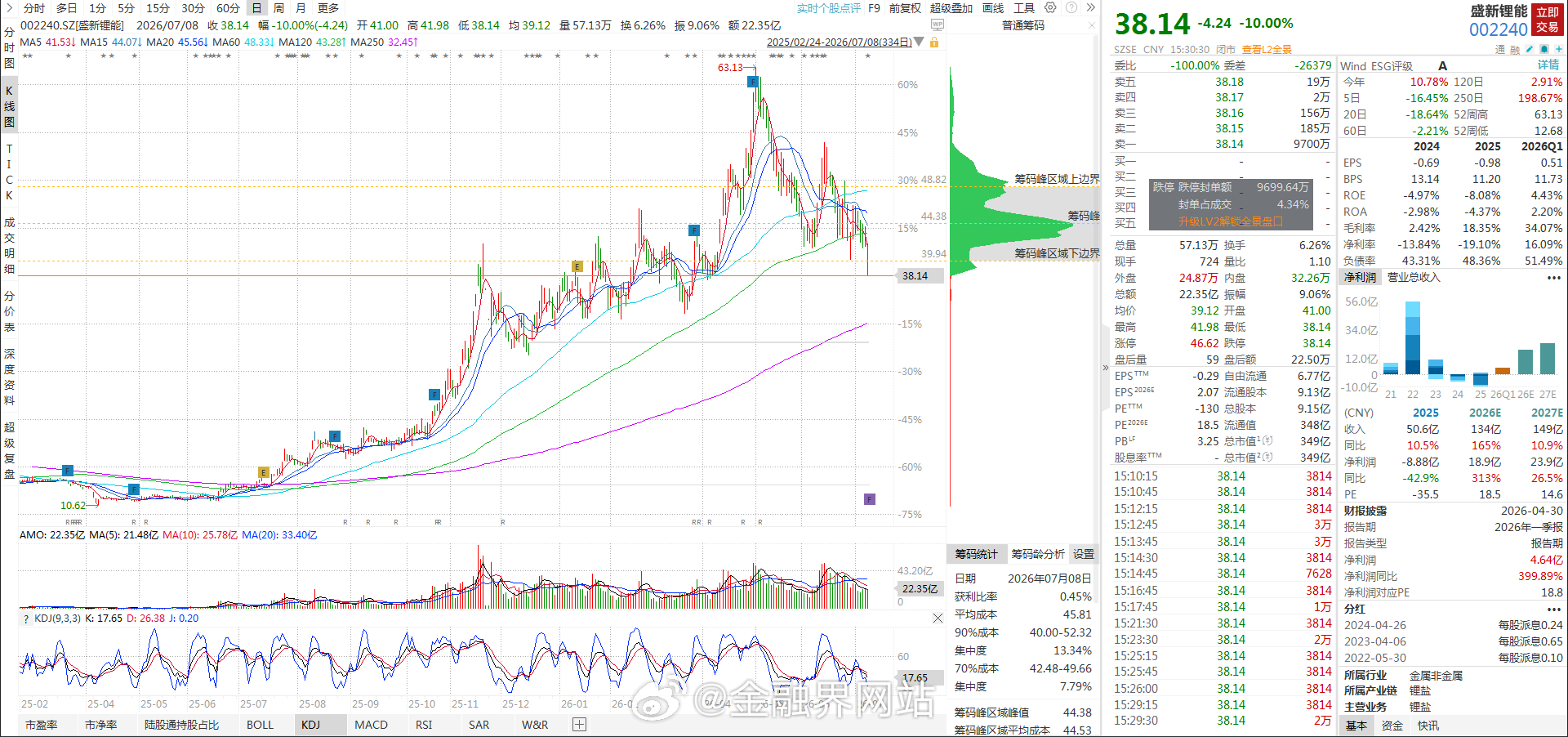Switch indicator to W&R
Image resolution: width=1568 pixels, height=737 pixels.
point(535,725)
